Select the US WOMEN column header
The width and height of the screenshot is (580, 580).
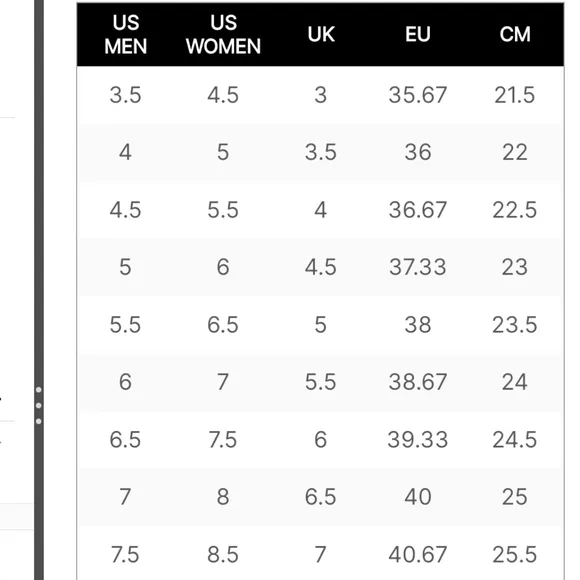pyautogui.click(x=223, y=34)
